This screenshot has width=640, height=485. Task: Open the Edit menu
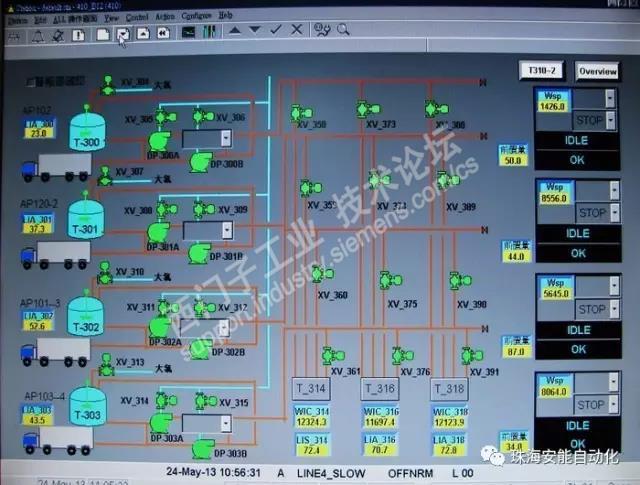coord(40,20)
